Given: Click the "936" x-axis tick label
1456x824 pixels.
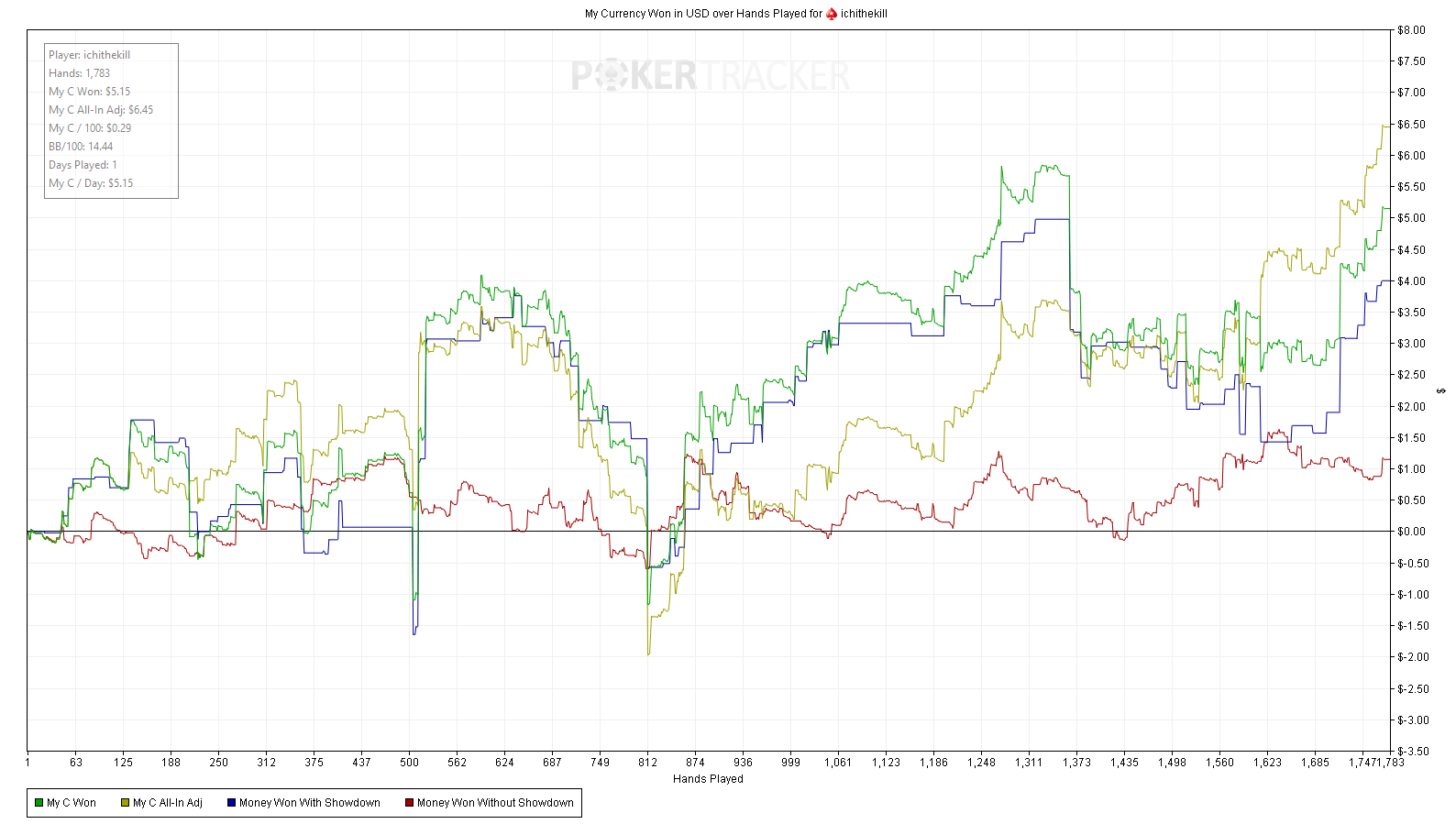Looking at the screenshot, I should [x=744, y=763].
